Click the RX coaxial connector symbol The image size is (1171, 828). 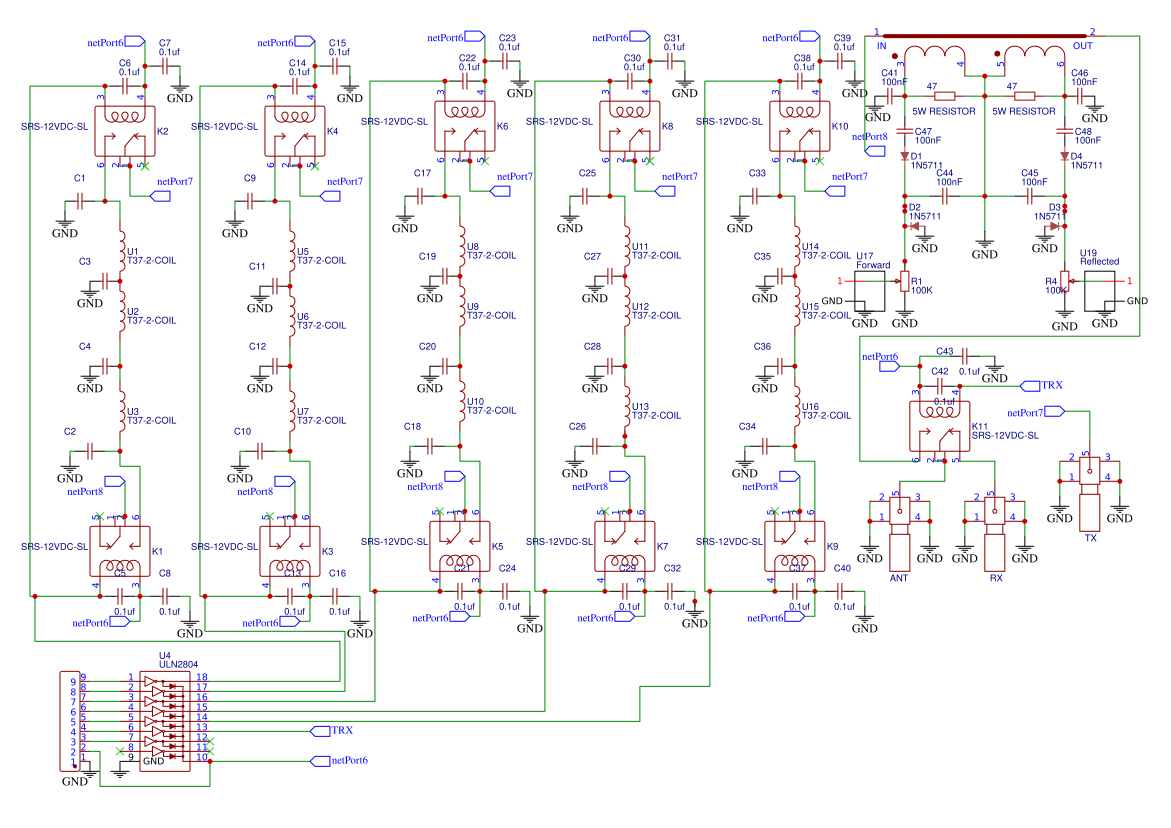tap(995, 533)
